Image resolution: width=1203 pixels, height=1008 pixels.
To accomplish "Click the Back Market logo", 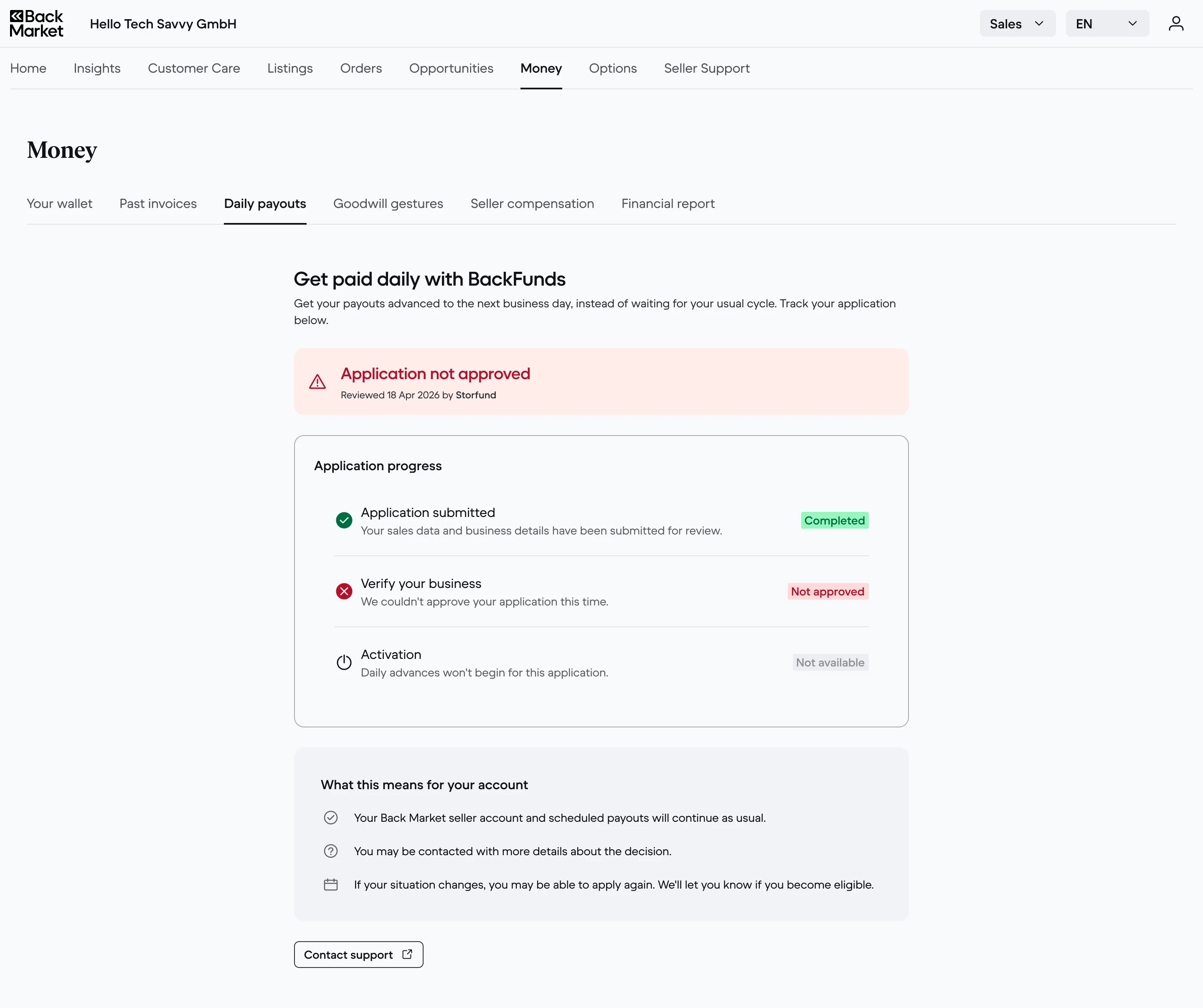I will point(37,23).
